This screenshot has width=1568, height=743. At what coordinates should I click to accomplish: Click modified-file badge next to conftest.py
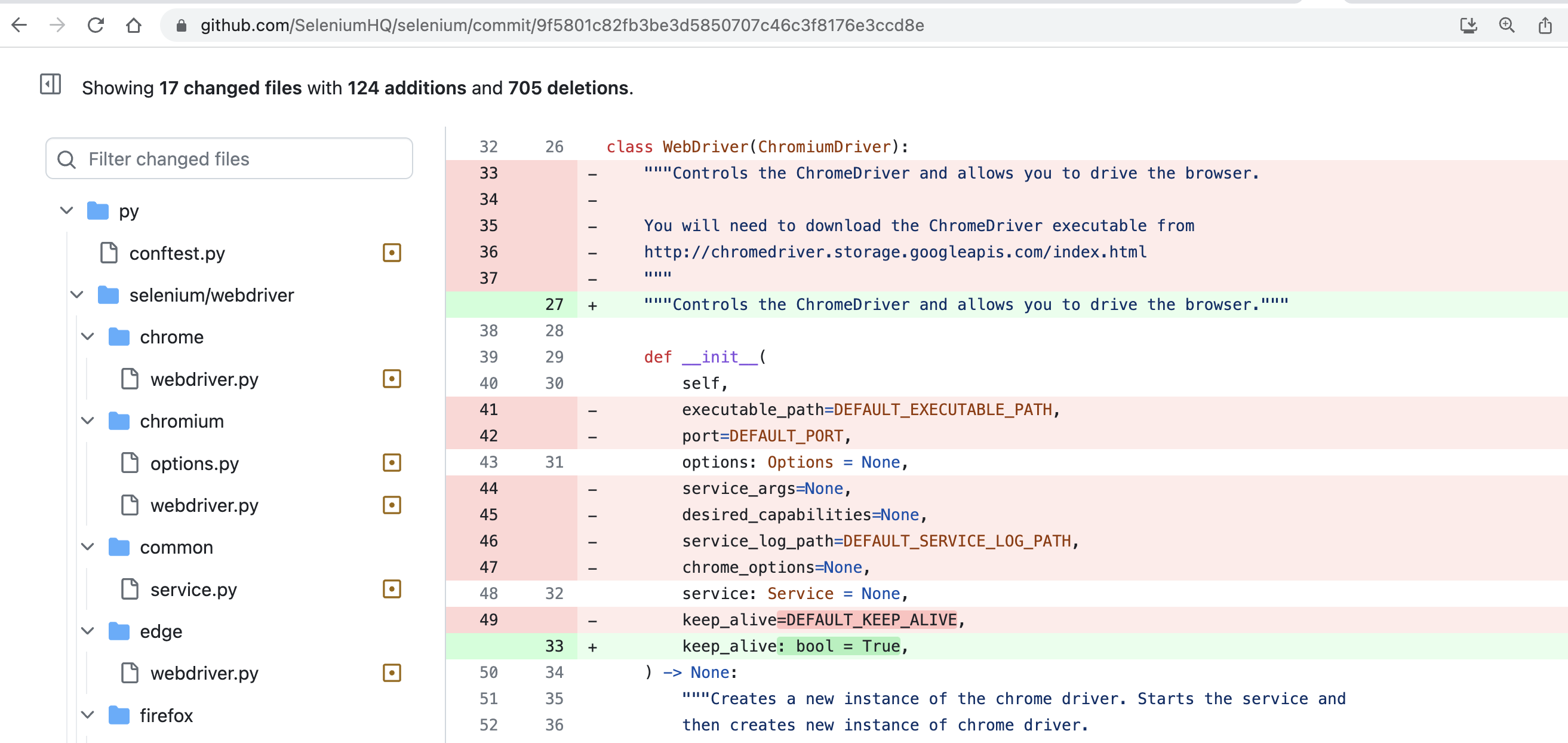tap(391, 253)
